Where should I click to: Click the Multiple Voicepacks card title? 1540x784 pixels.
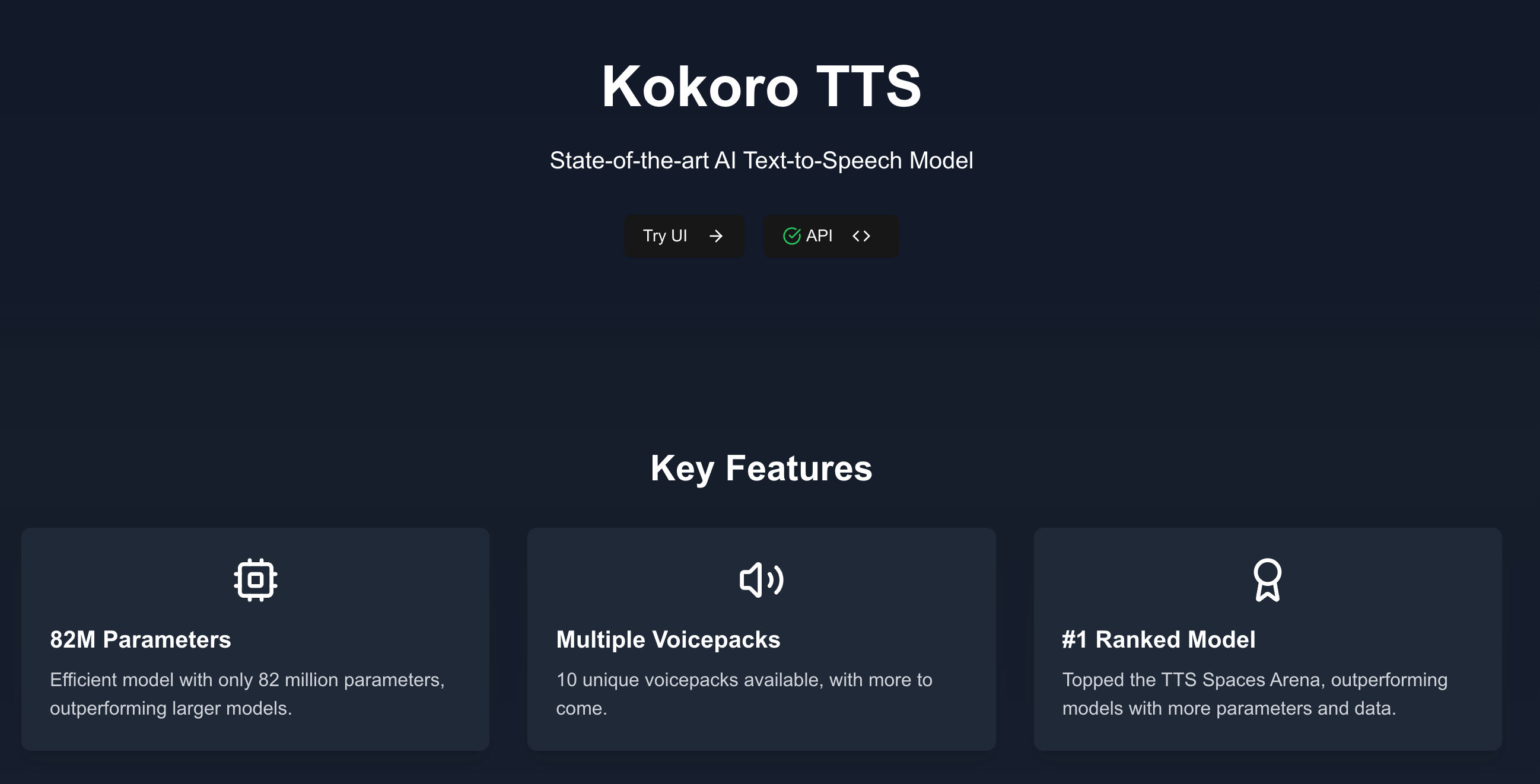coord(668,639)
